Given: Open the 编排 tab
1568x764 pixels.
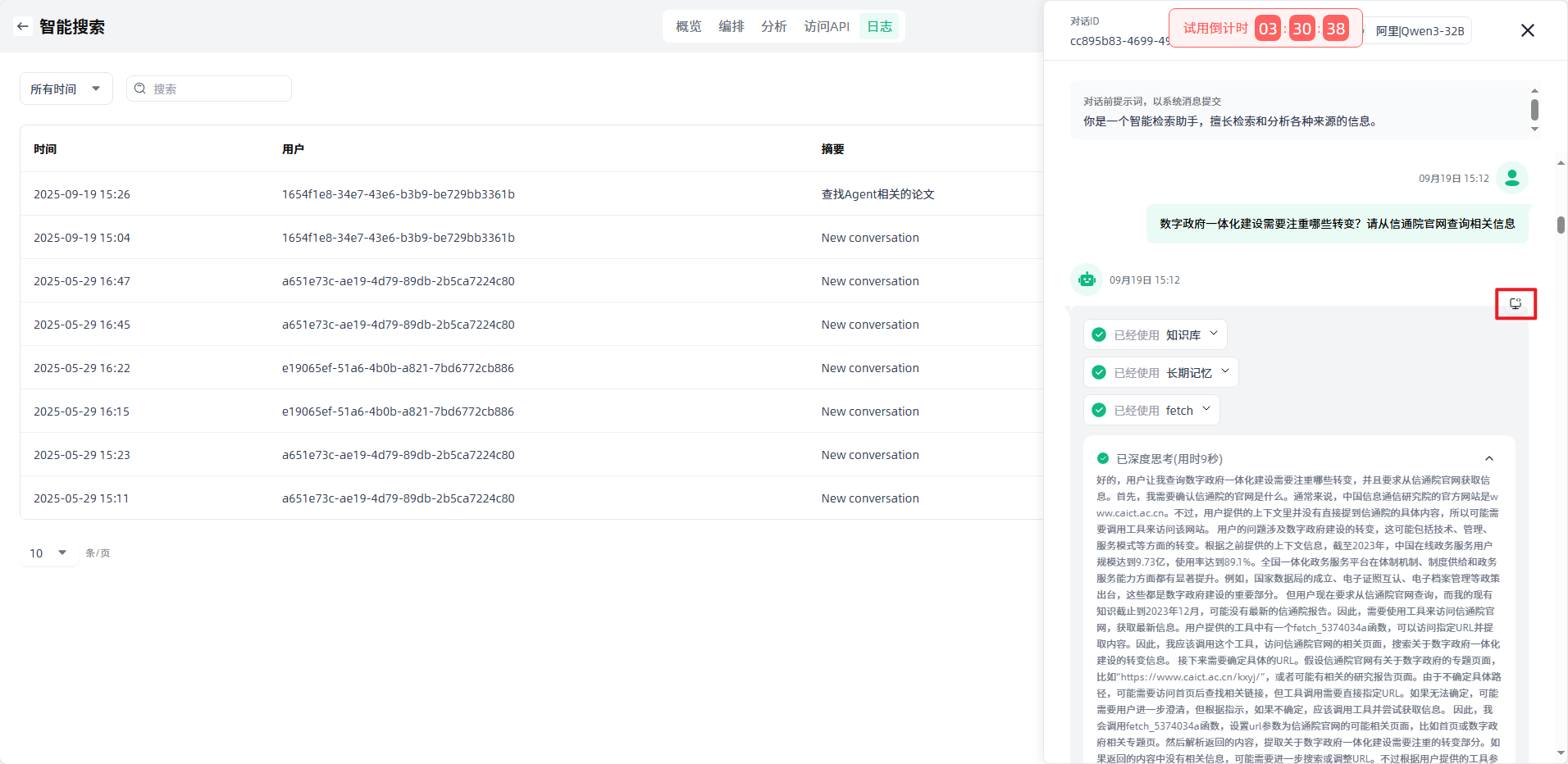Looking at the screenshot, I should tap(731, 26).
